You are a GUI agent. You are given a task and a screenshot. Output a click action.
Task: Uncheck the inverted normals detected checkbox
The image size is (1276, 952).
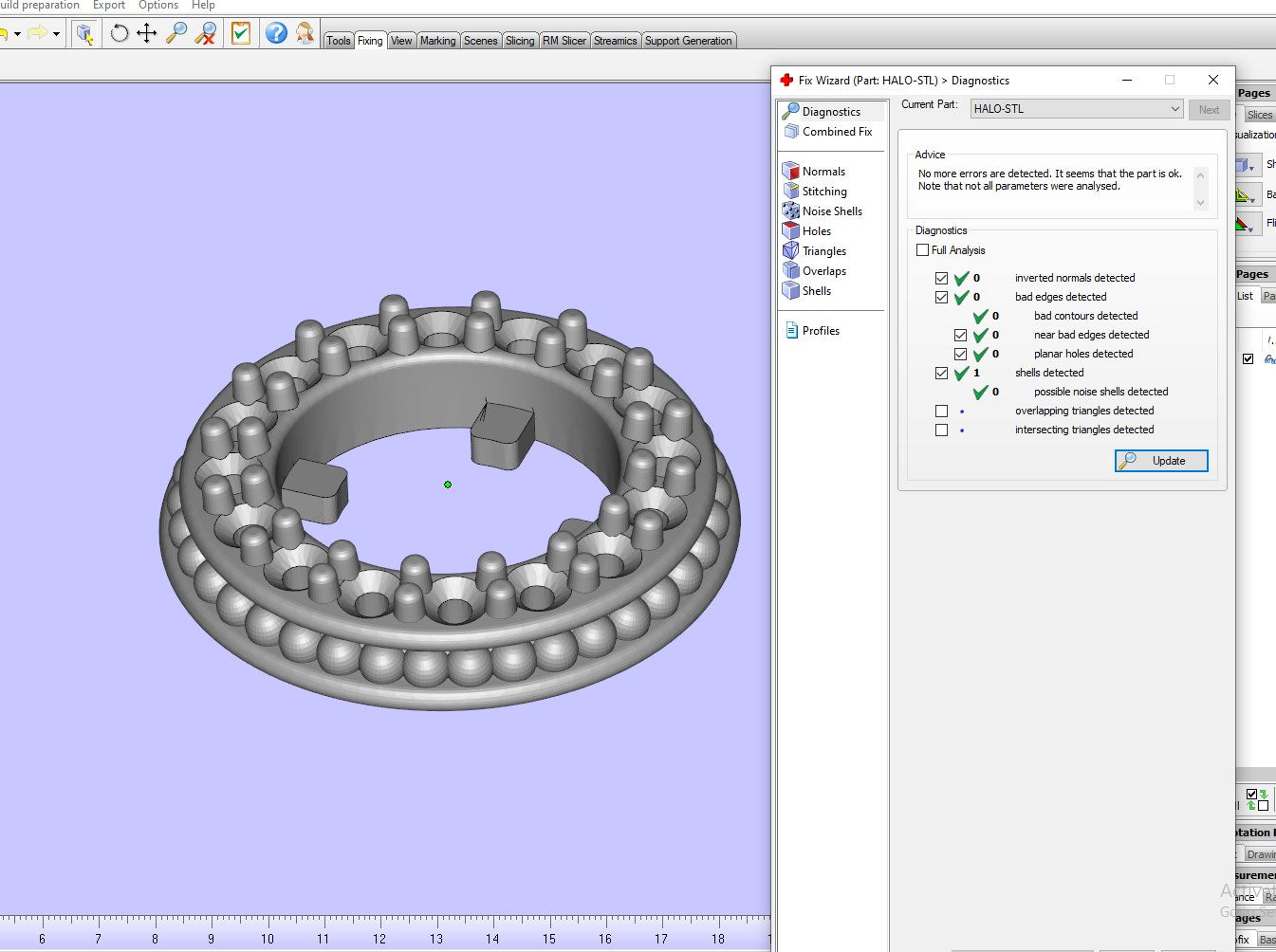941,278
